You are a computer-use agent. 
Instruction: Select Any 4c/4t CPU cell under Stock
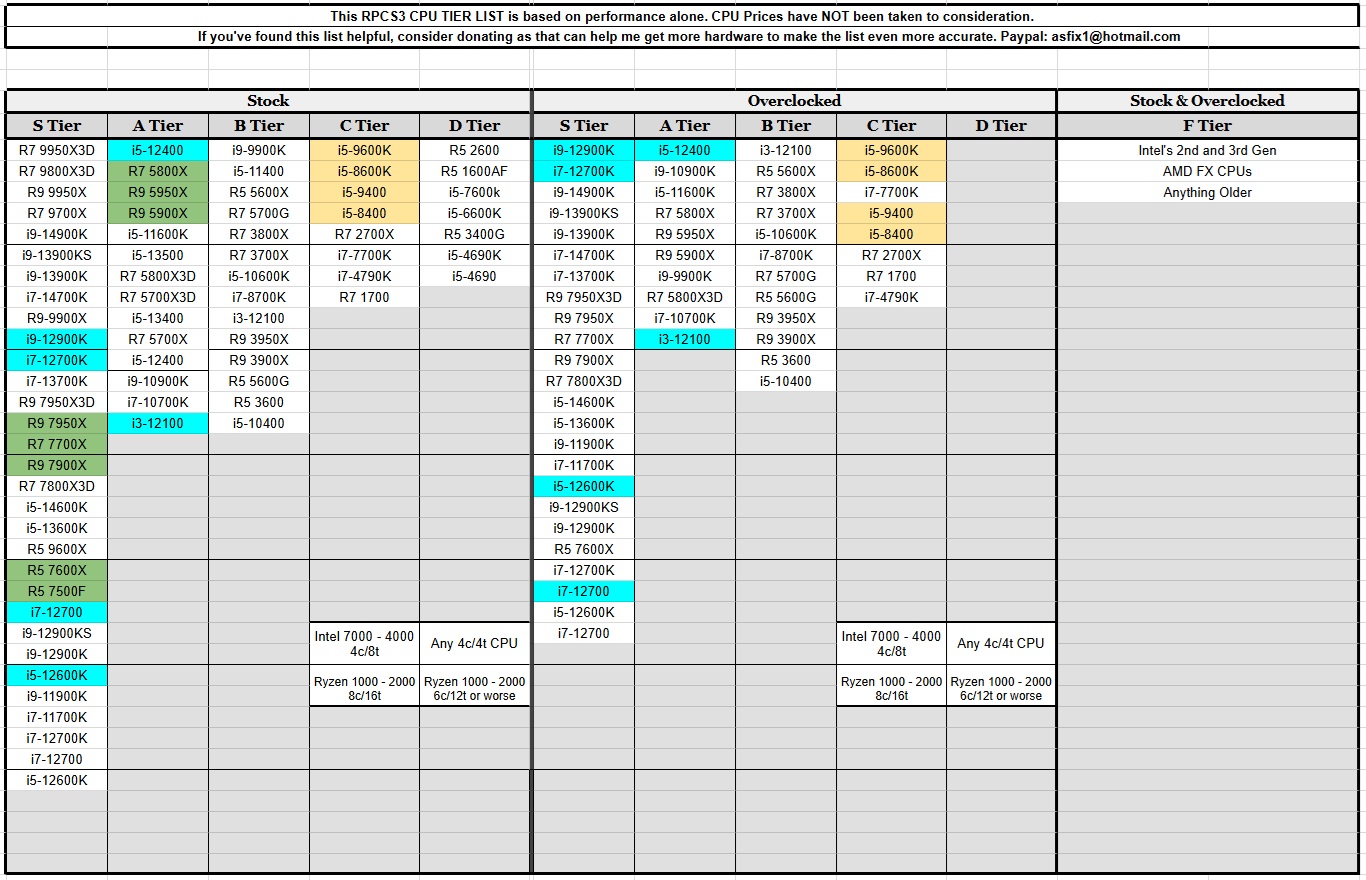click(x=475, y=643)
